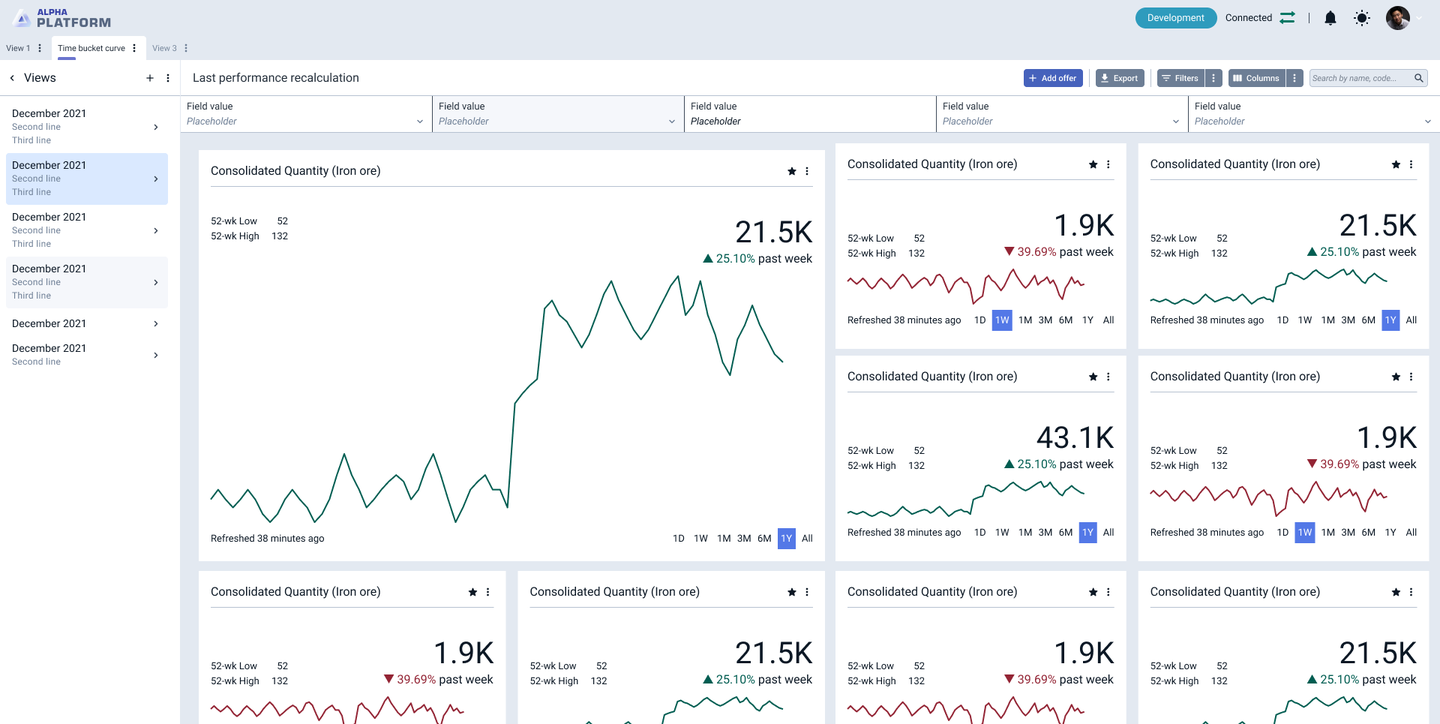
Task: Open kebab menu on 43.1K card
Action: tap(1108, 377)
